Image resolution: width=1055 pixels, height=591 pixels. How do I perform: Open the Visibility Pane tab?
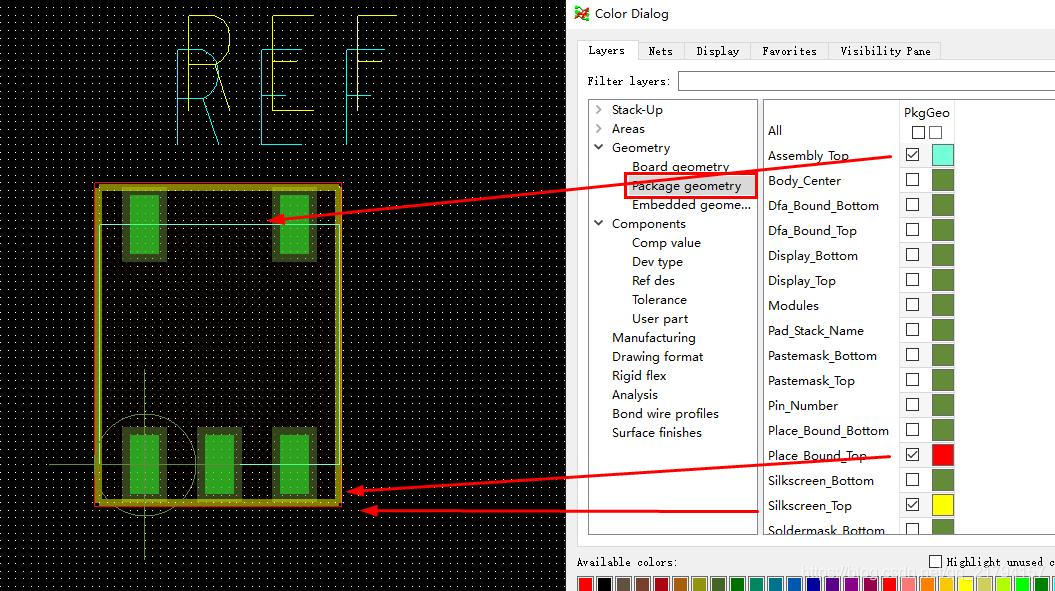point(885,51)
